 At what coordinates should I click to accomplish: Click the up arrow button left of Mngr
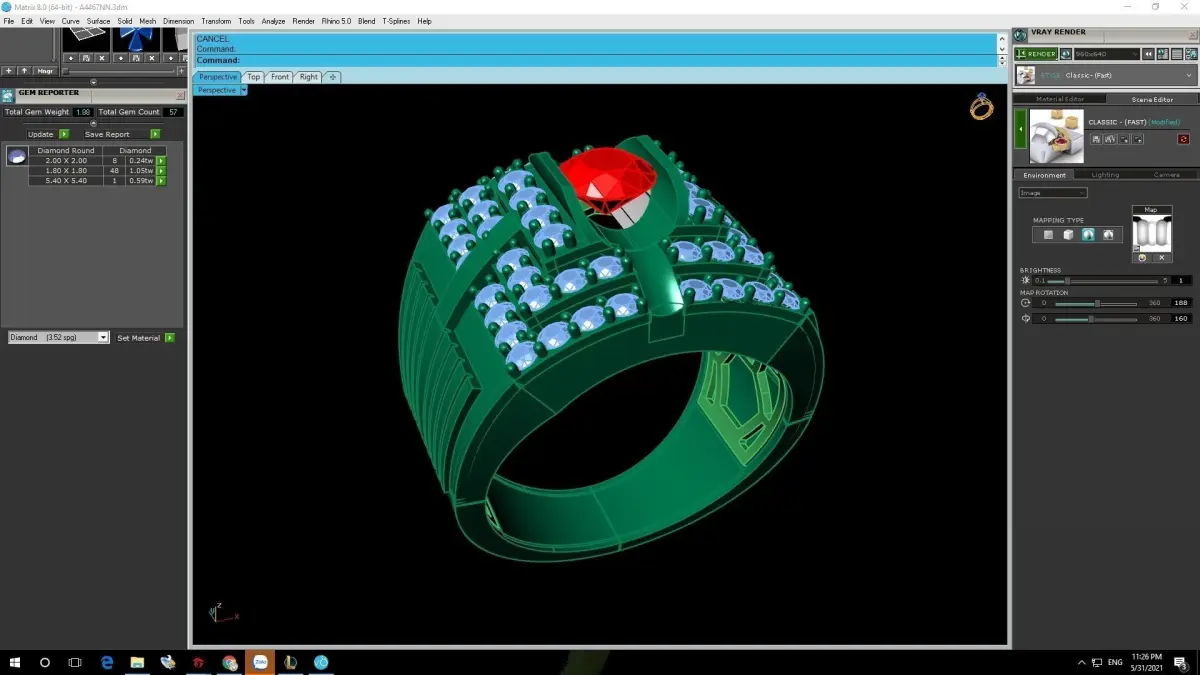coord(24,71)
